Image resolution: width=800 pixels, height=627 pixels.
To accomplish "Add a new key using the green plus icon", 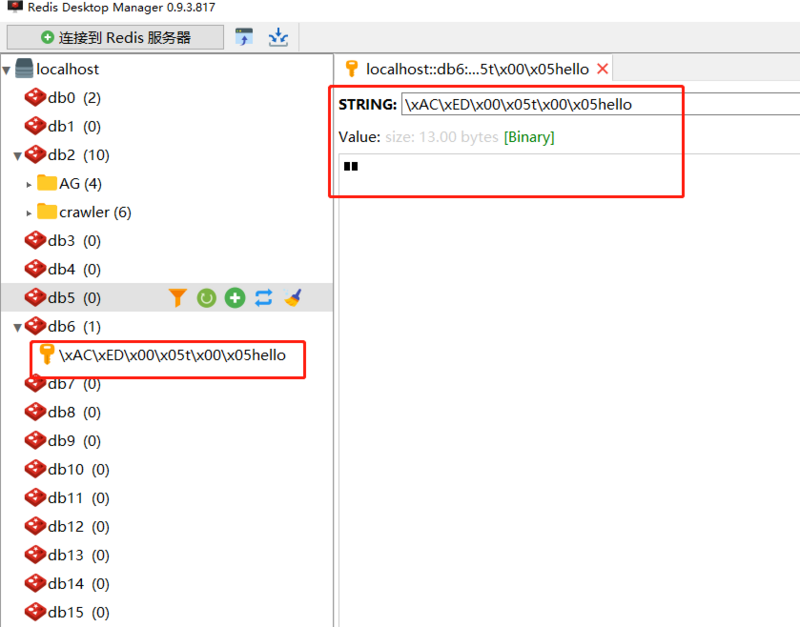I will [234, 297].
